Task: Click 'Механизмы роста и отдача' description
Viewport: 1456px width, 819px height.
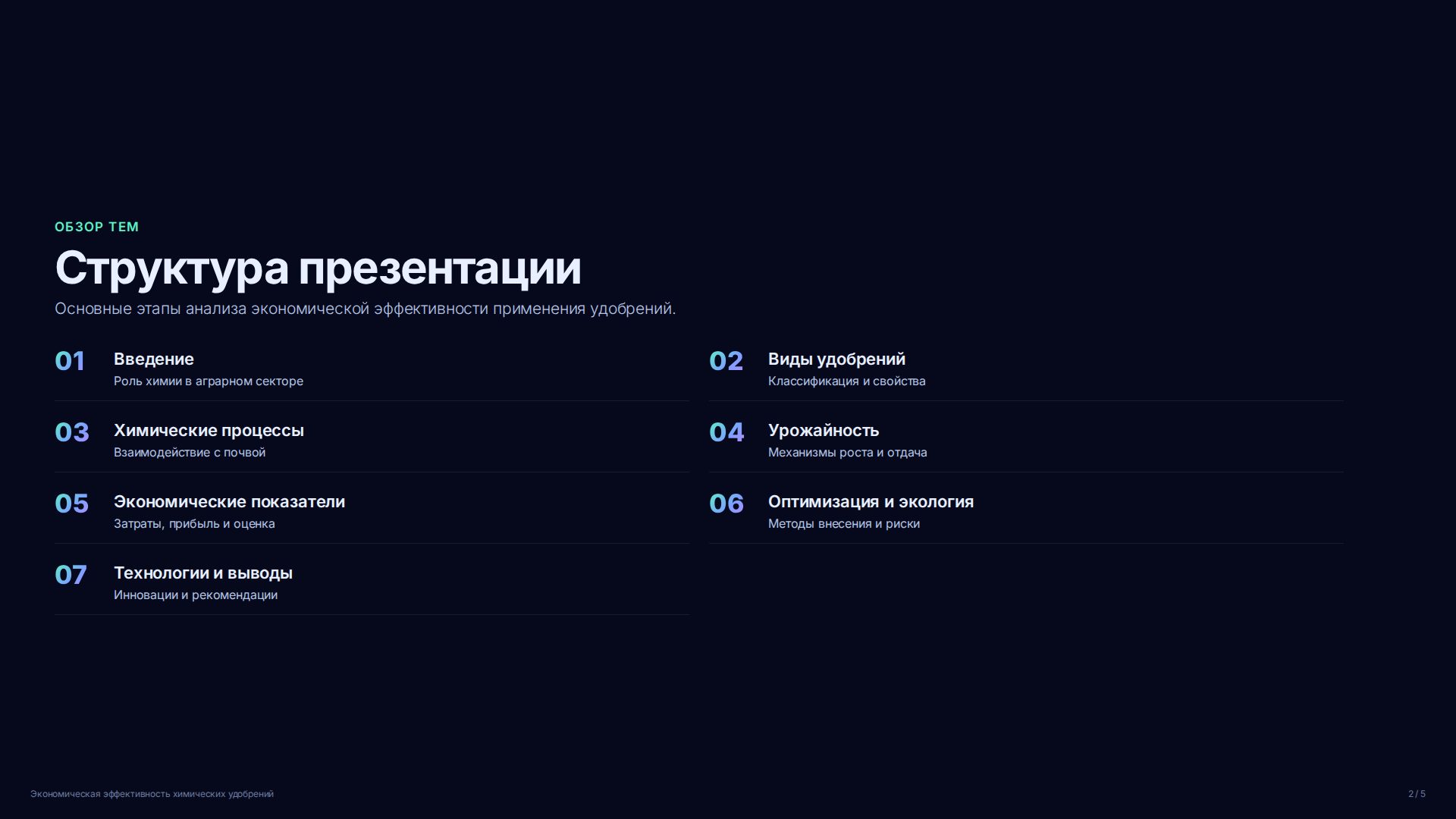Action: coord(847,452)
